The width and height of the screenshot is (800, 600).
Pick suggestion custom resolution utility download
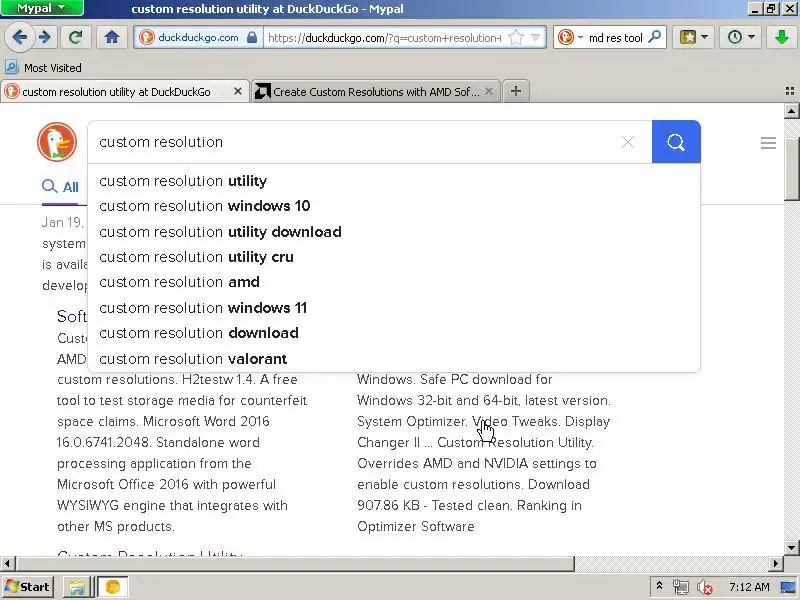[x=394, y=232]
